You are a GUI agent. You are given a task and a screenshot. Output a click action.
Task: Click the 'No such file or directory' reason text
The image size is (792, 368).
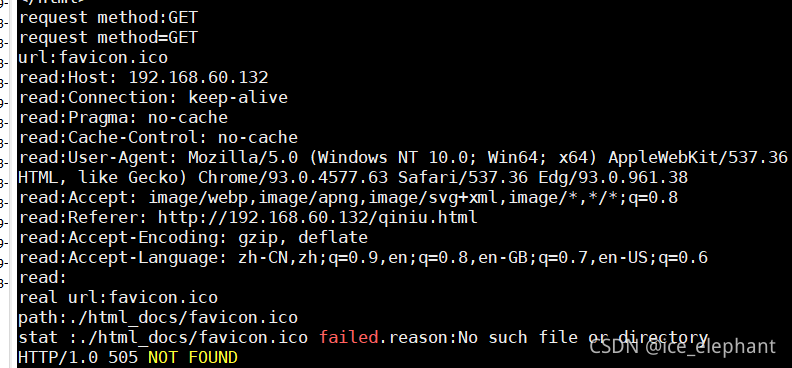coord(582,337)
